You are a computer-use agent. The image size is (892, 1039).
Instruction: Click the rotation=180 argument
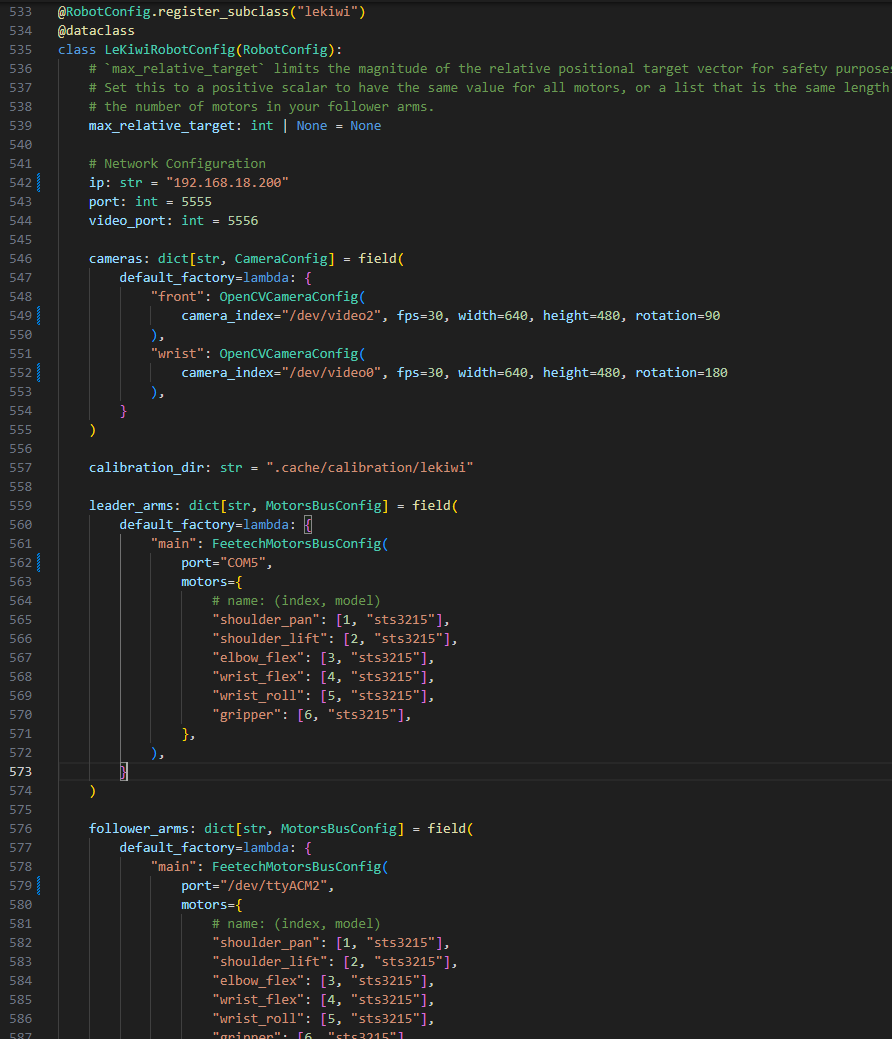click(x=681, y=373)
